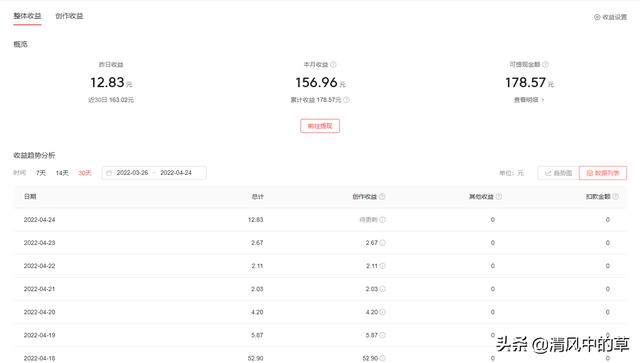This screenshot has height=363, width=640.
Task: Click the 日期 column header
Action: coord(30,196)
